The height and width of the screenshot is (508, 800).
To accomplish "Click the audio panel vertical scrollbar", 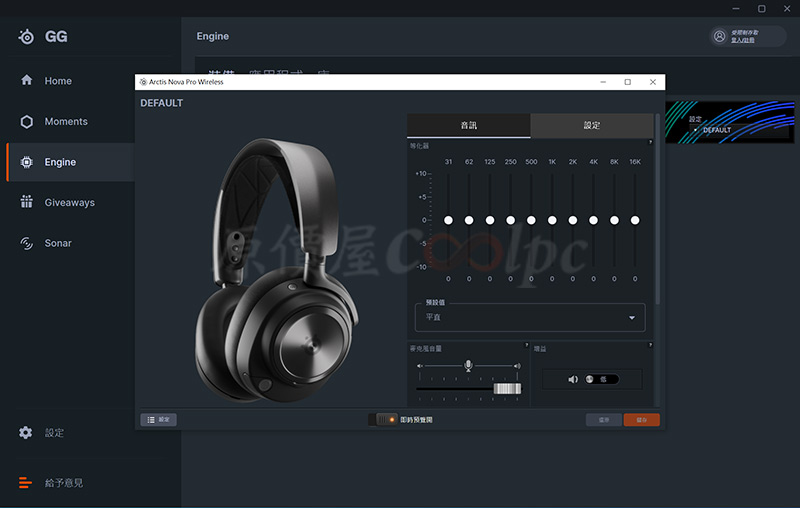I will point(658,209).
